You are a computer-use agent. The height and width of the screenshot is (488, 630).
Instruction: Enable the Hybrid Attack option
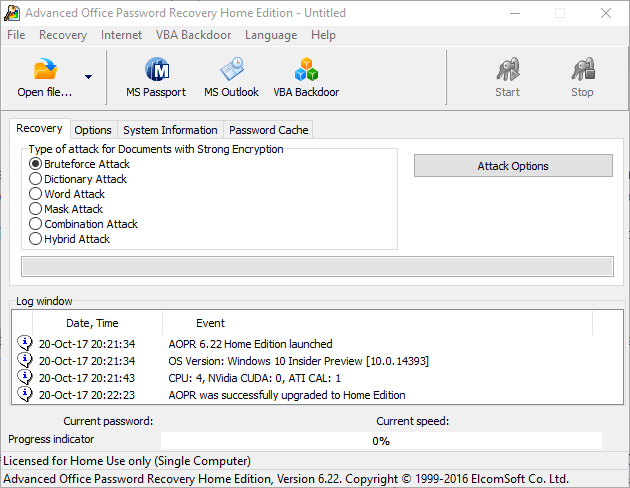point(36,239)
